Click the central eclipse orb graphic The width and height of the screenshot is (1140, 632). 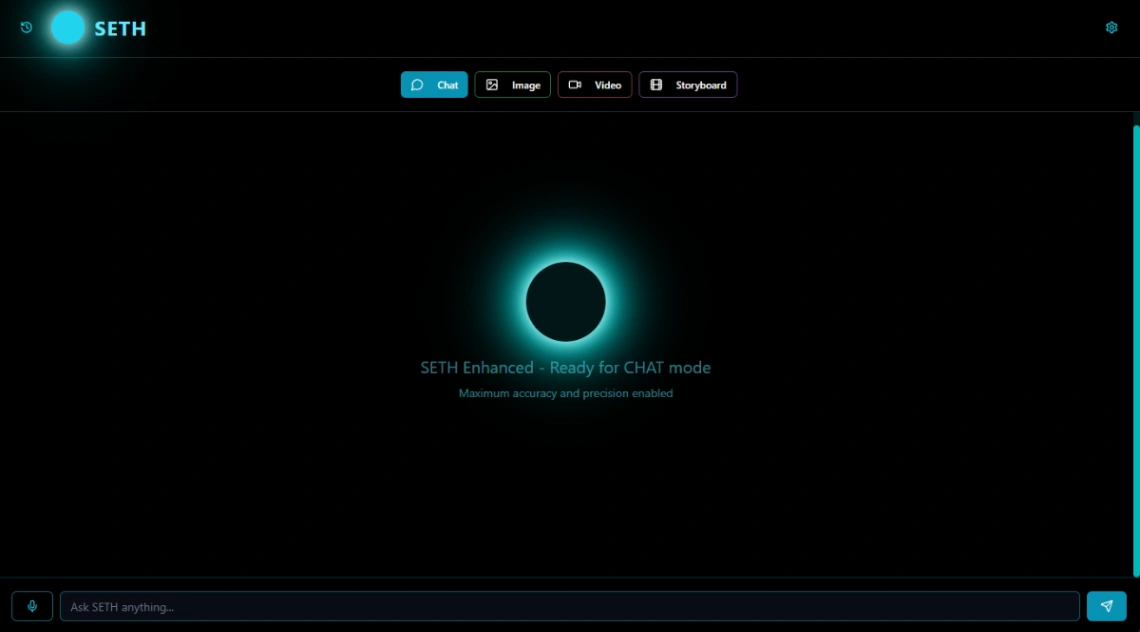click(566, 302)
